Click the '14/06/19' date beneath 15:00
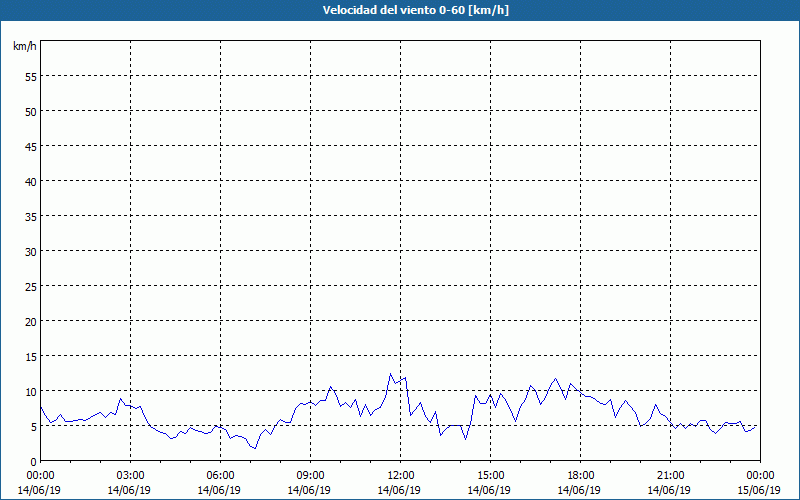Viewport: 800px width, 500px height. pos(489,490)
